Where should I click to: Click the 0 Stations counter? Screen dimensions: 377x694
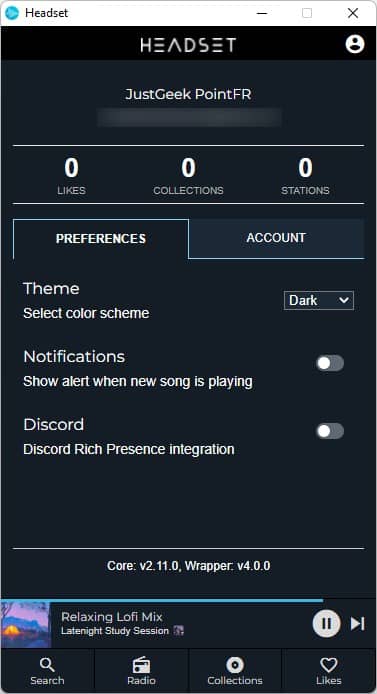[305, 176]
